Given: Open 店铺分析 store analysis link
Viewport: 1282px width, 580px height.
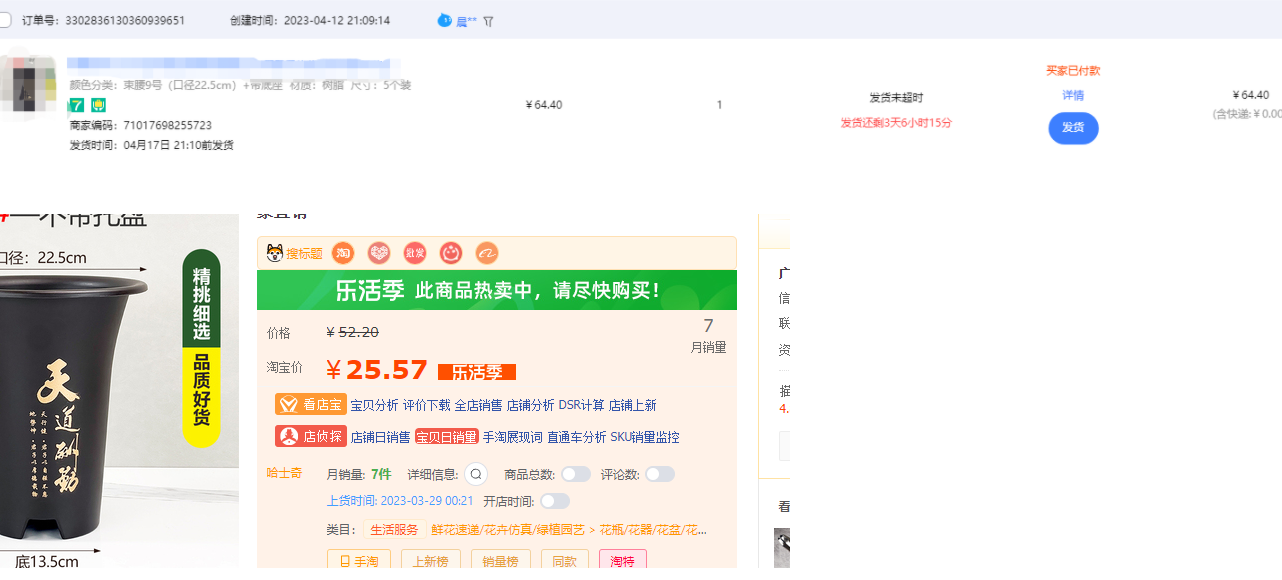Looking at the screenshot, I should [531, 405].
